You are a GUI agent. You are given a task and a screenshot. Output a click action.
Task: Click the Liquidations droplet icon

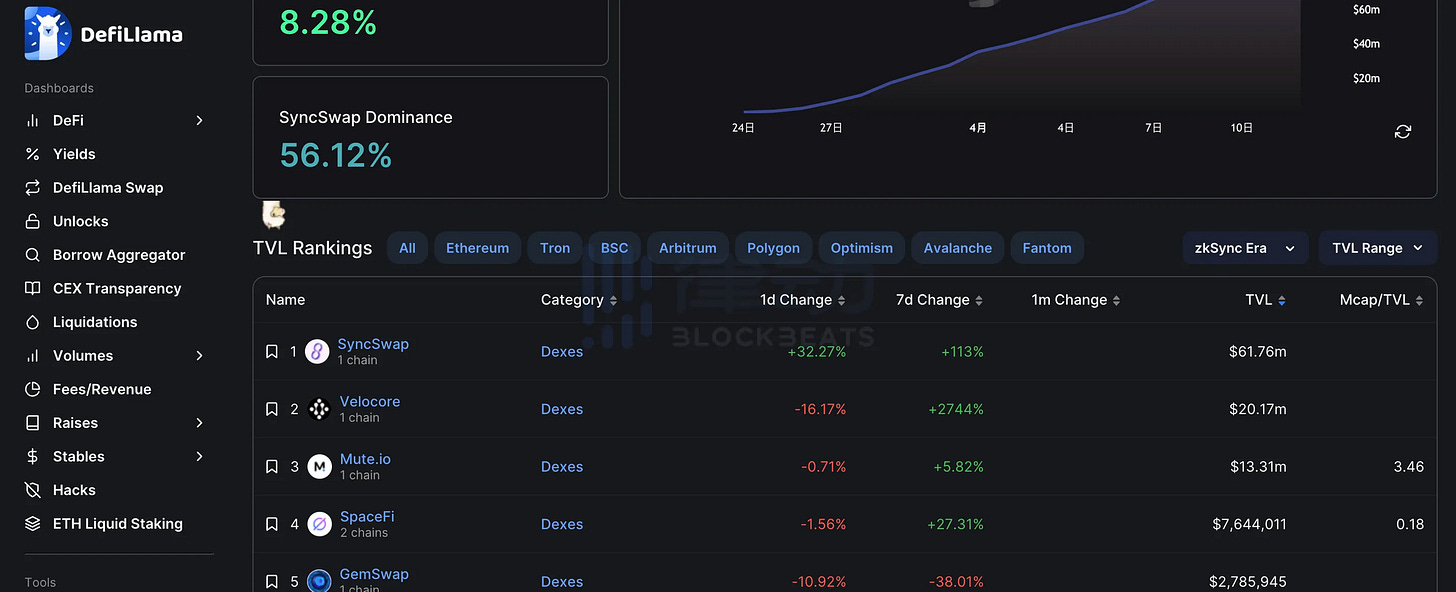(33, 322)
